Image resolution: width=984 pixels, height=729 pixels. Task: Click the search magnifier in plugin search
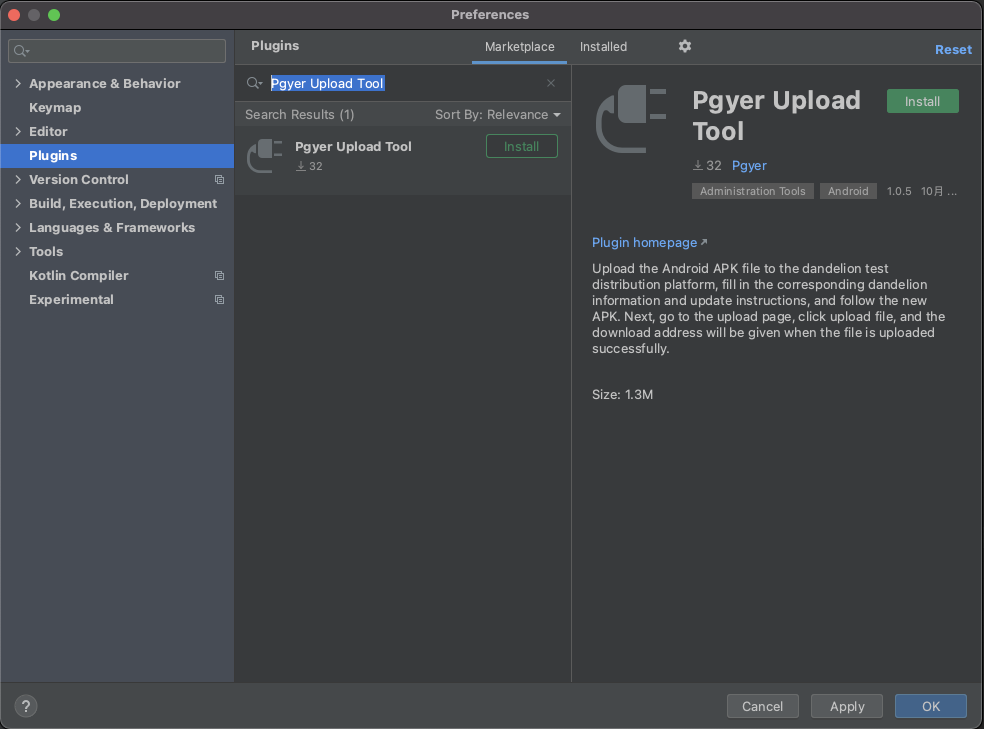pos(254,83)
